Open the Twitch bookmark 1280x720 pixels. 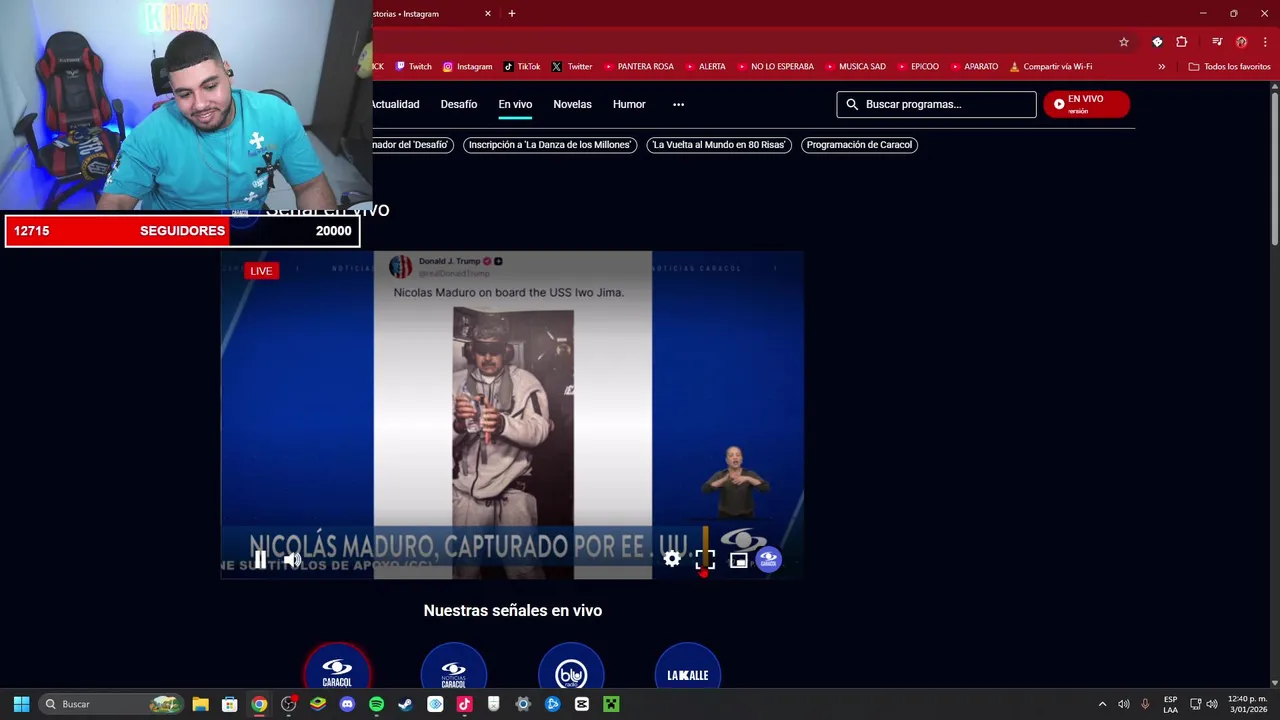coord(414,67)
